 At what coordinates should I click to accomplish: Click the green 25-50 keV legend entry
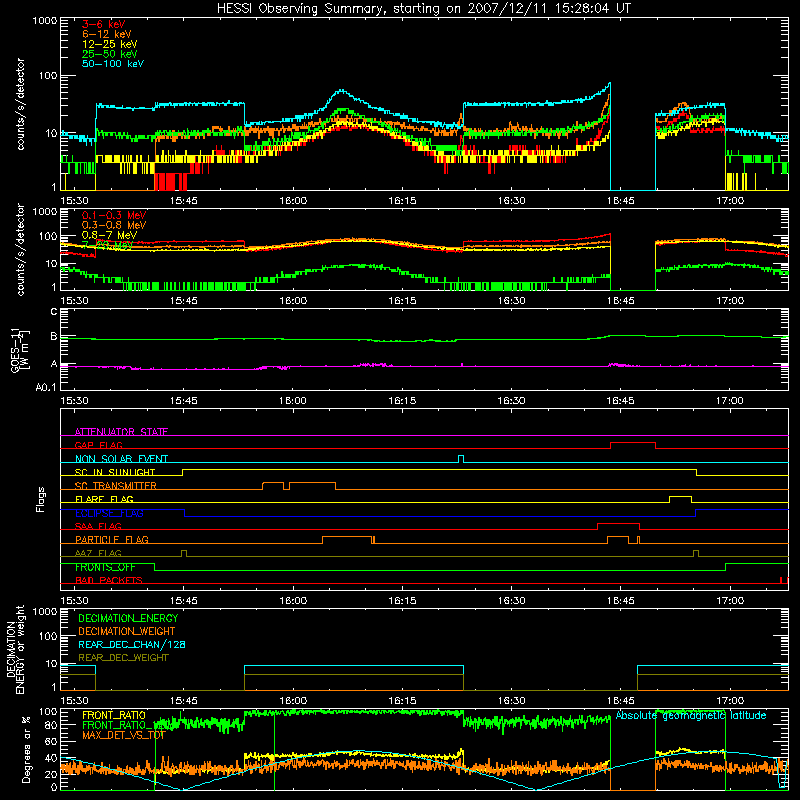[110, 54]
